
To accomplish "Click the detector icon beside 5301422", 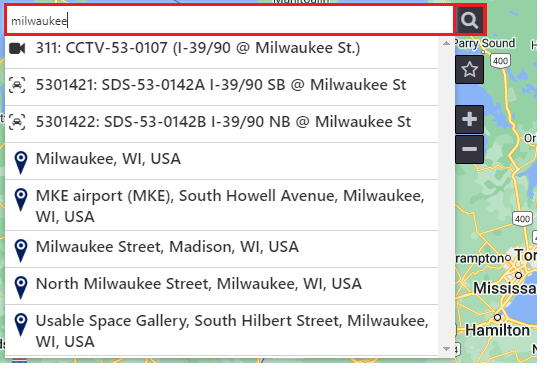I will click(17, 122).
